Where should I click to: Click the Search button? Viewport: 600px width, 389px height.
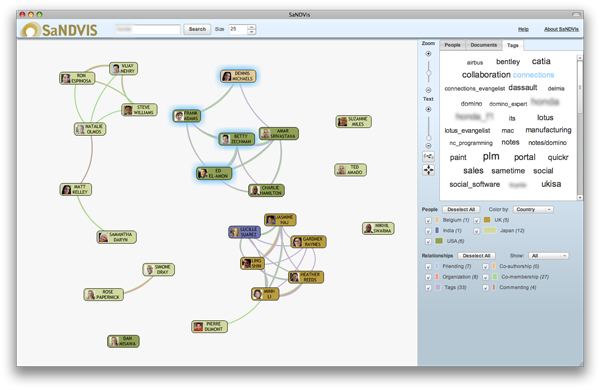pyautogui.click(x=197, y=29)
